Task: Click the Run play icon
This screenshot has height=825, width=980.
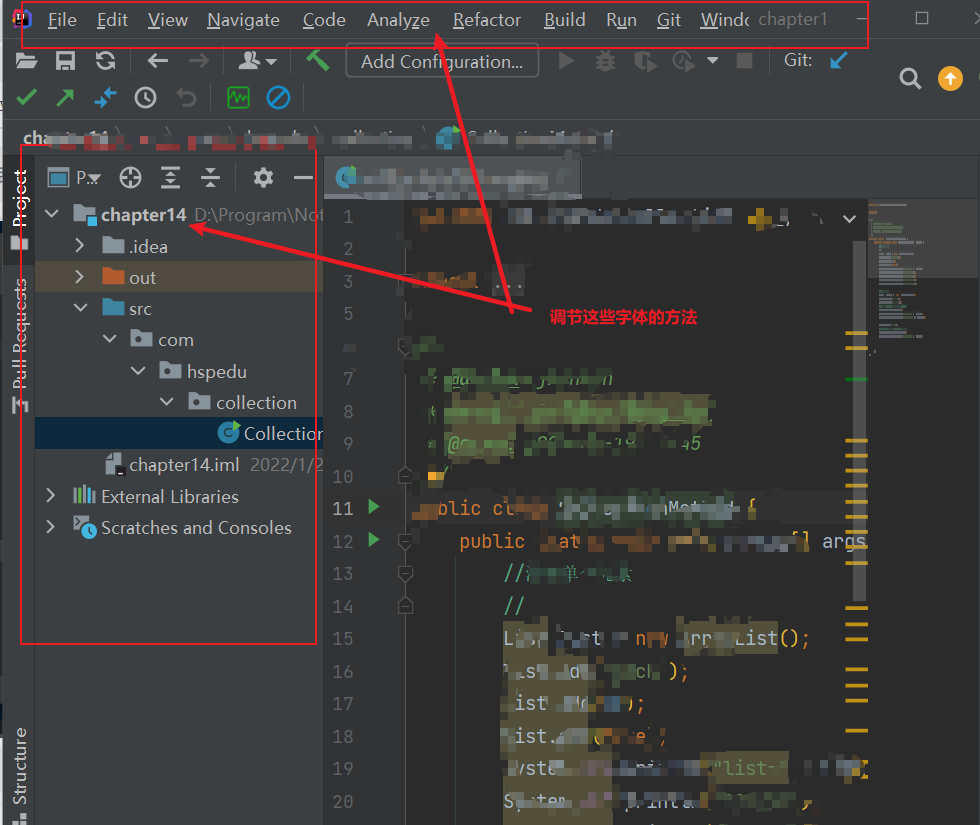Action: coord(566,61)
